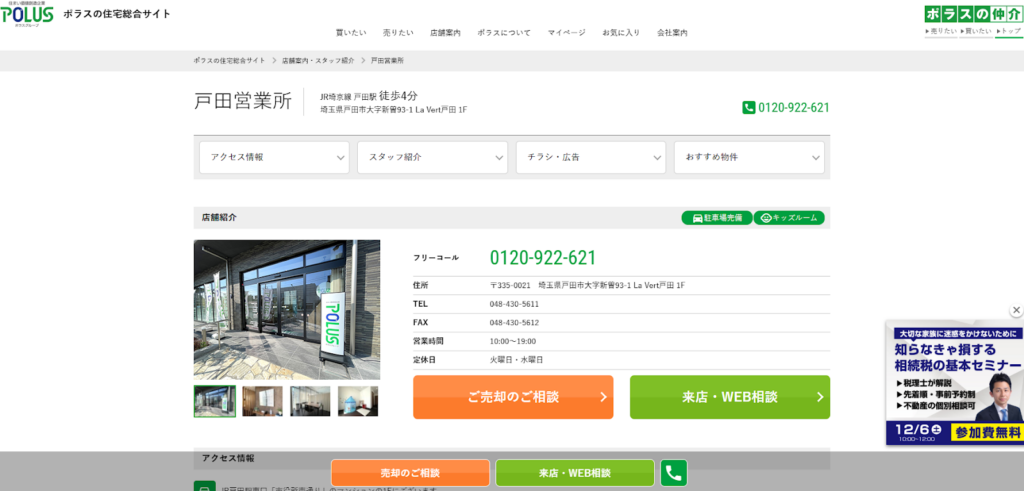Click the FAX number 048-430-5612
1024x491 pixels.
514,323
